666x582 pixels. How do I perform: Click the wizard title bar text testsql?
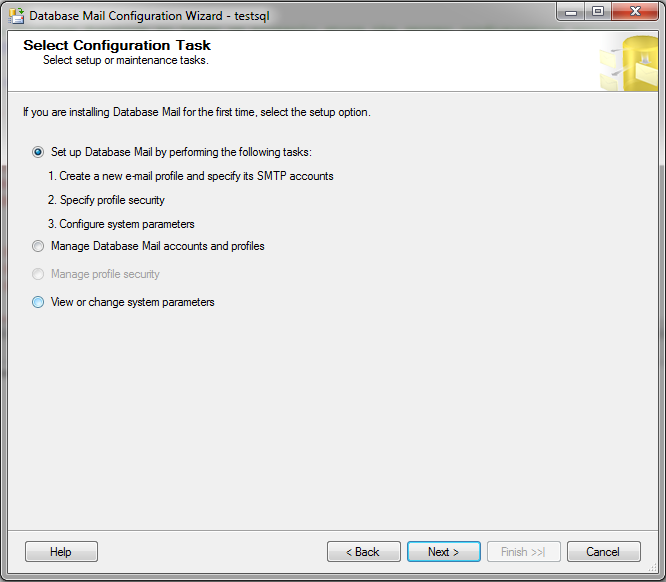coord(252,16)
